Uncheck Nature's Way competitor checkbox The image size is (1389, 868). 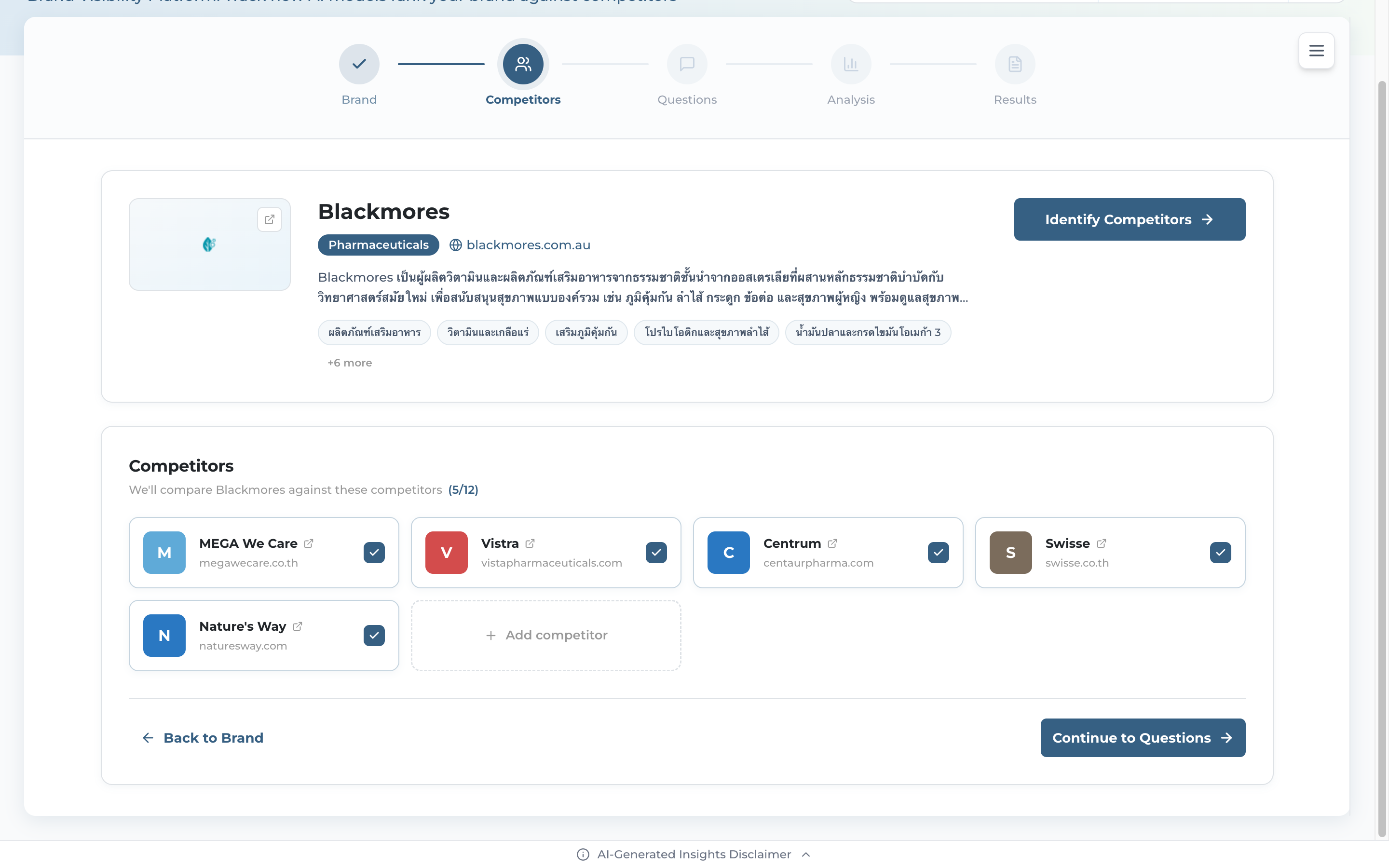(x=374, y=636)
